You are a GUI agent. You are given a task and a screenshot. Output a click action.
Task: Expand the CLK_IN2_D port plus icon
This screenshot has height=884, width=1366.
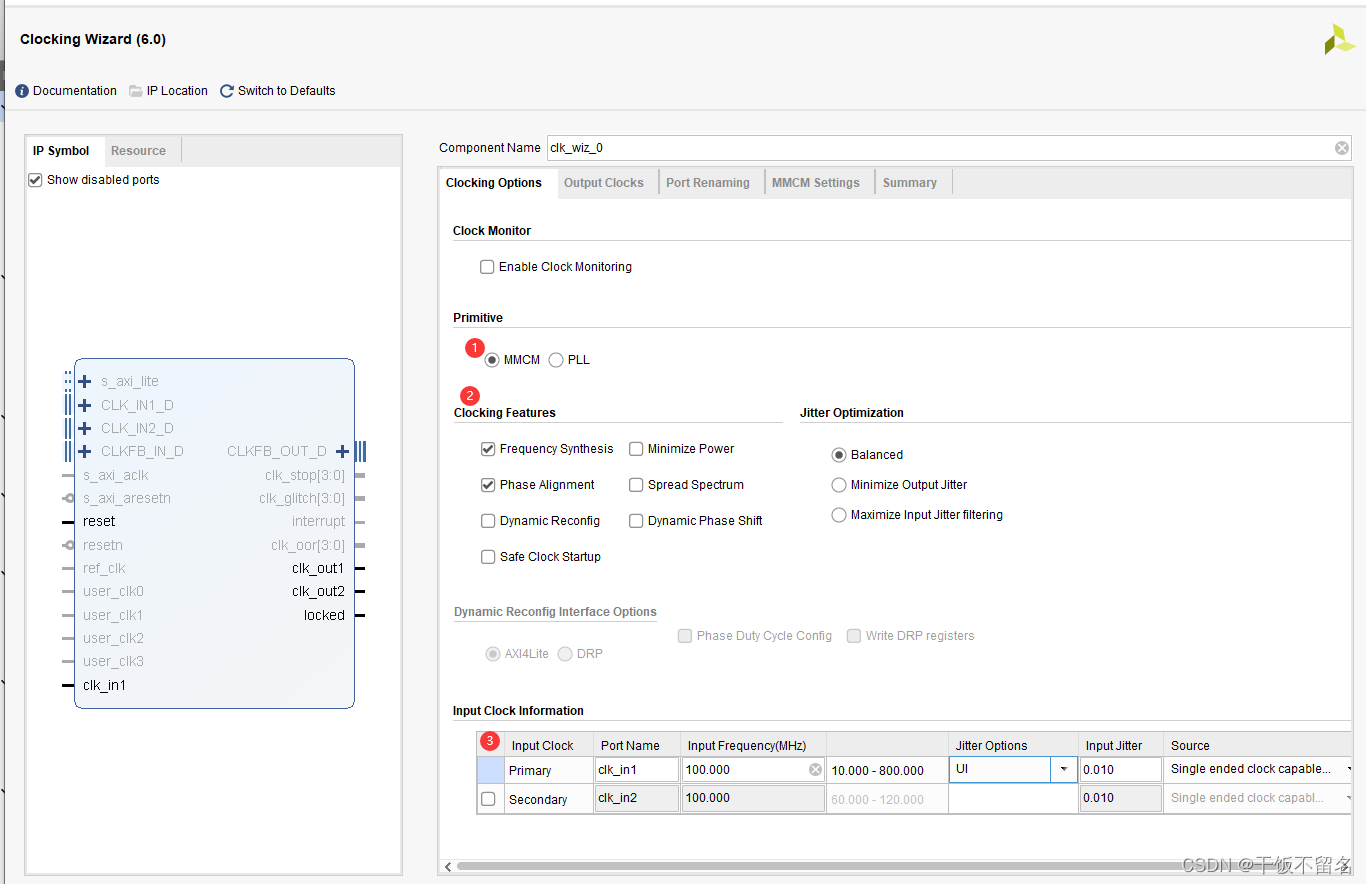[x=85, y=428]
